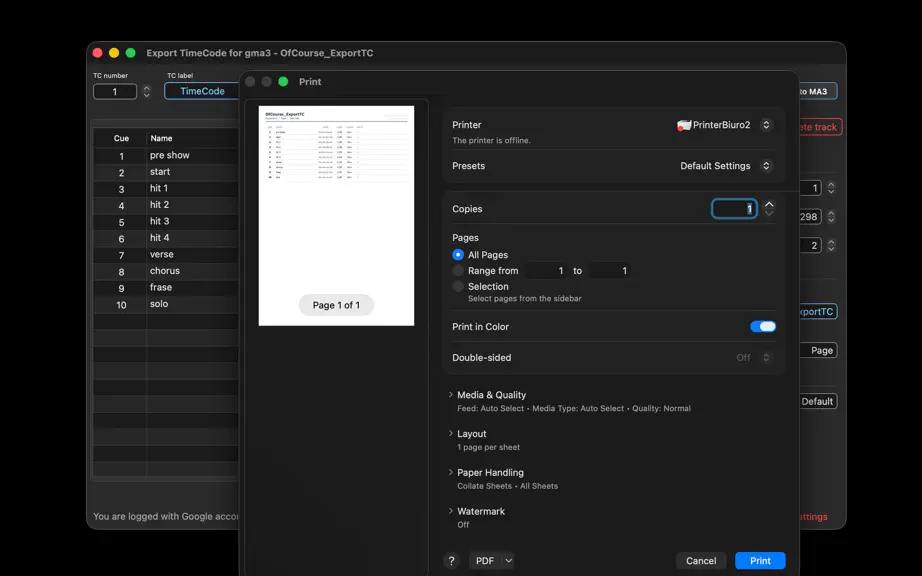Open the Printer selection dropdown
This screenshot has width=922, height=576.
[x=766, y=125]
